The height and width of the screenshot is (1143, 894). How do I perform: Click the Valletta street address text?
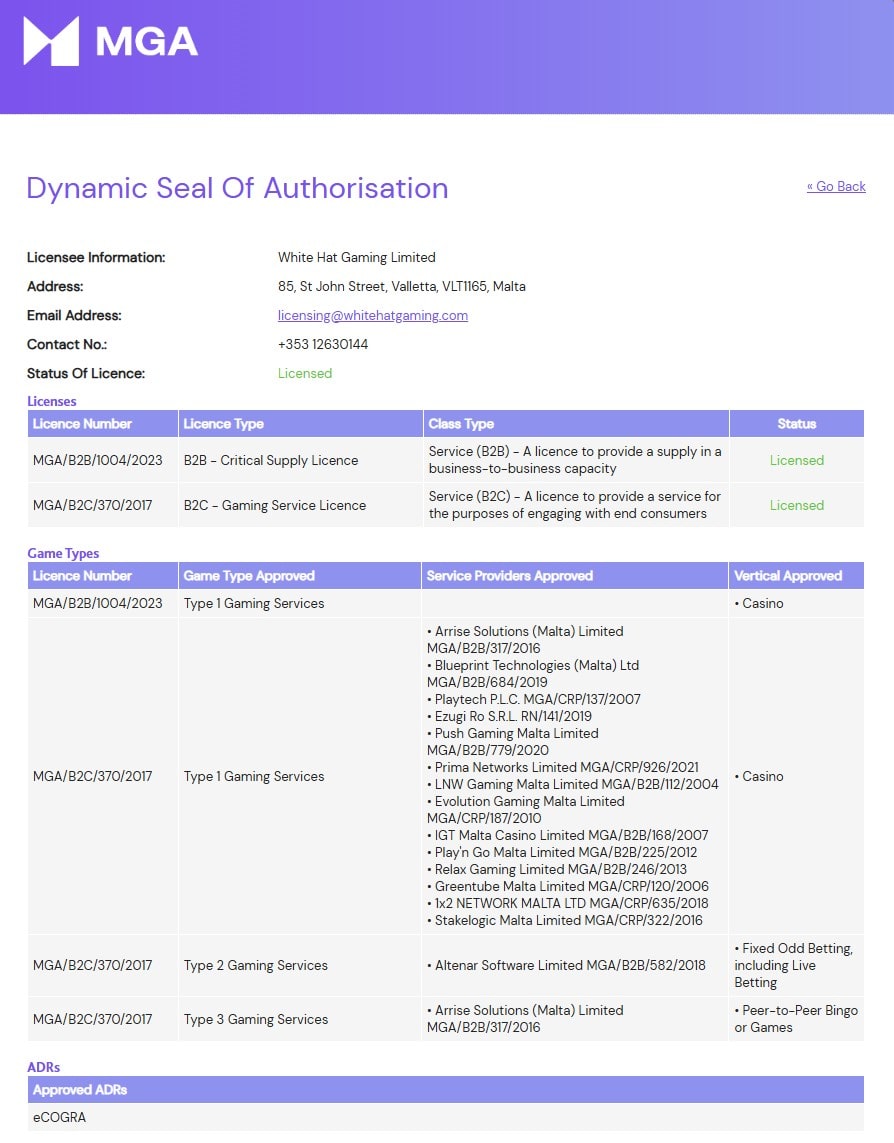click(401, 286)
